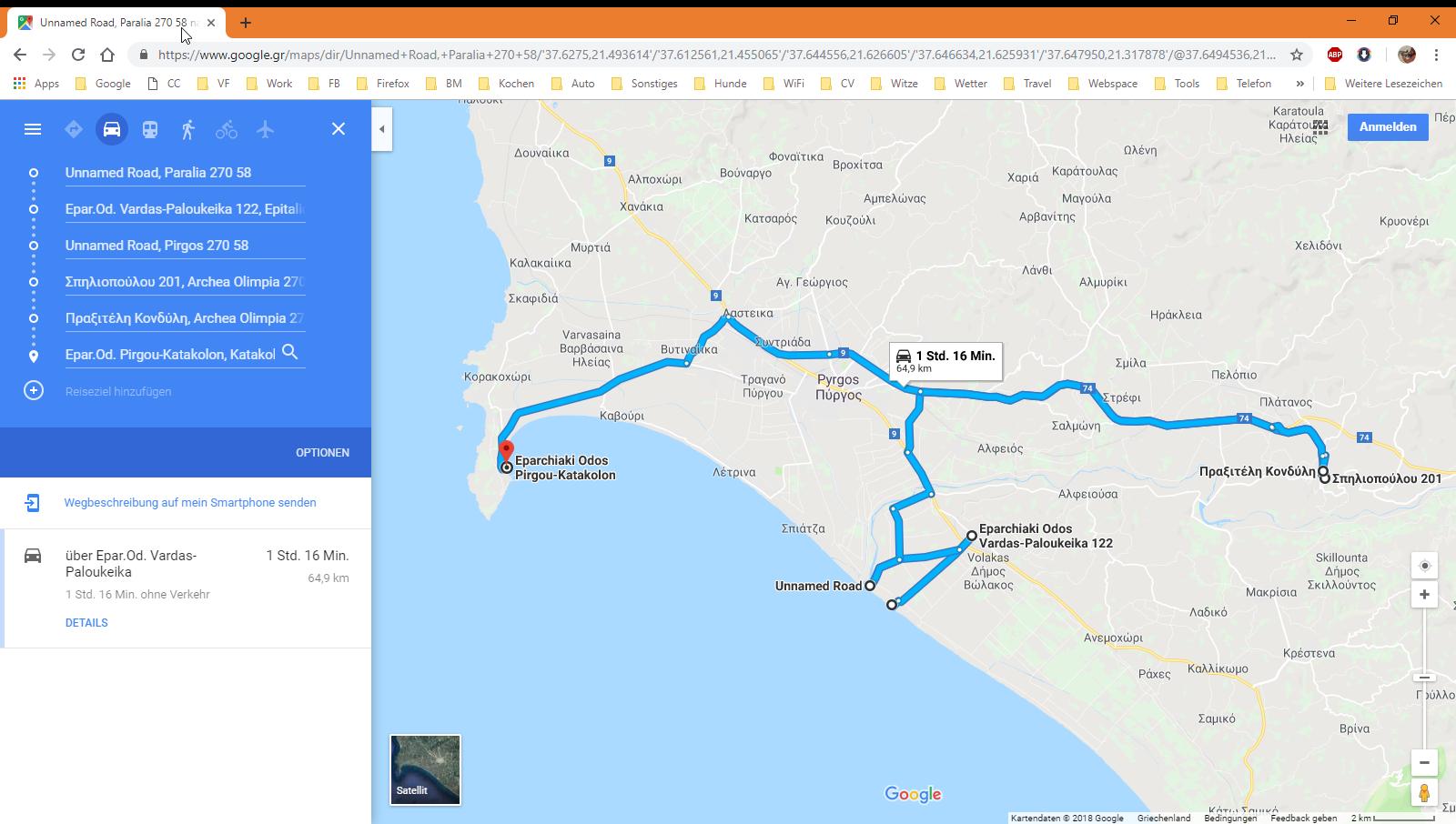This screenshot has width=1456, height=824.
Task: Switch to walking travel mode
Action: tap(188, 129)
